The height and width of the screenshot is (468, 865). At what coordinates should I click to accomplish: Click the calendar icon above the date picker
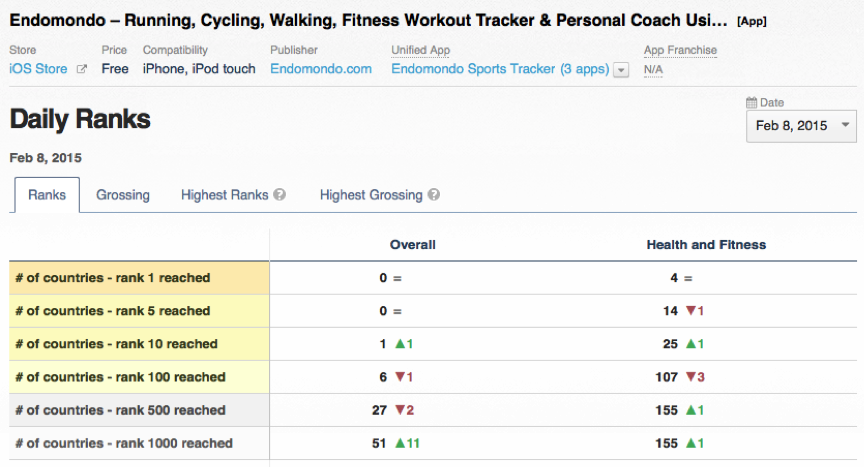tap(752, 102)
